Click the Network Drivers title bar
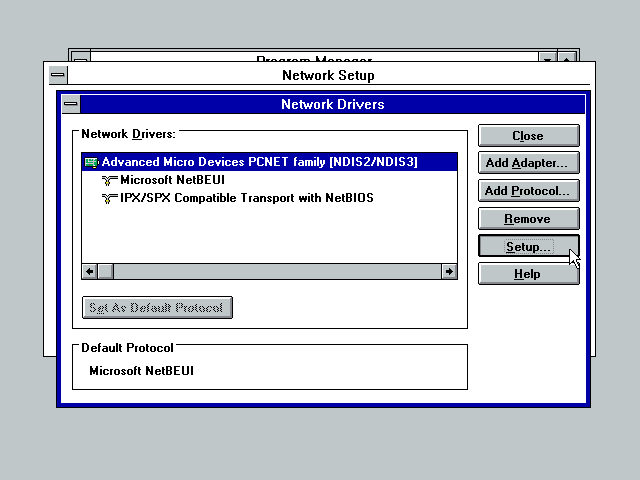Screen dimensions: 640x480 tap(333, 104)
